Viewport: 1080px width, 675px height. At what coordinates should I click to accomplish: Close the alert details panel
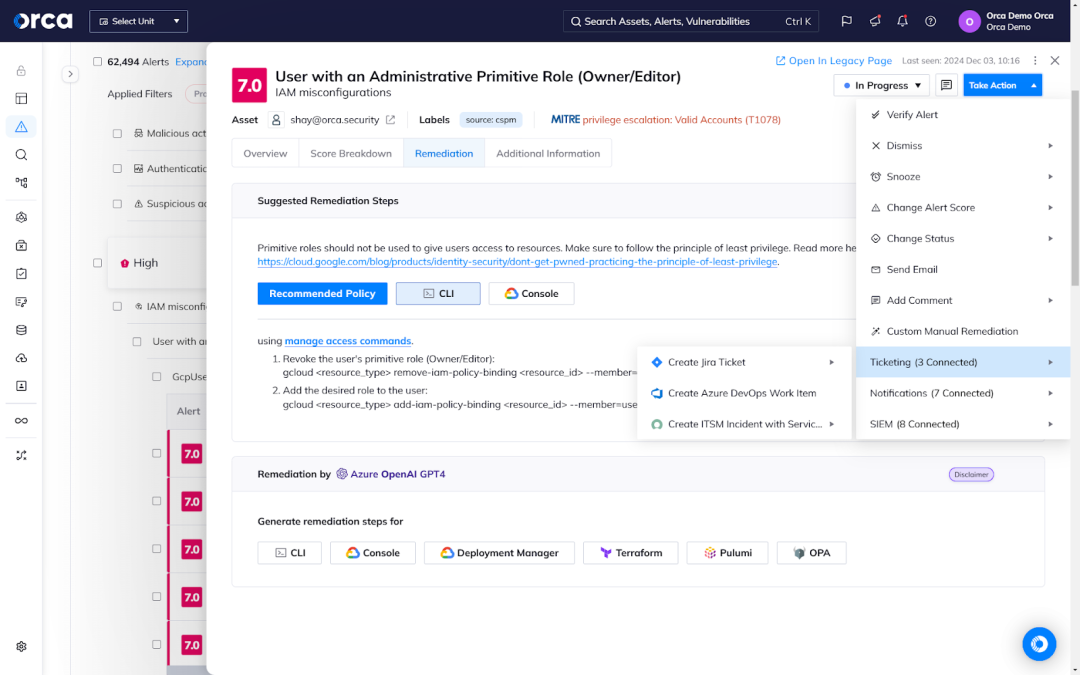coord(1055,61)
